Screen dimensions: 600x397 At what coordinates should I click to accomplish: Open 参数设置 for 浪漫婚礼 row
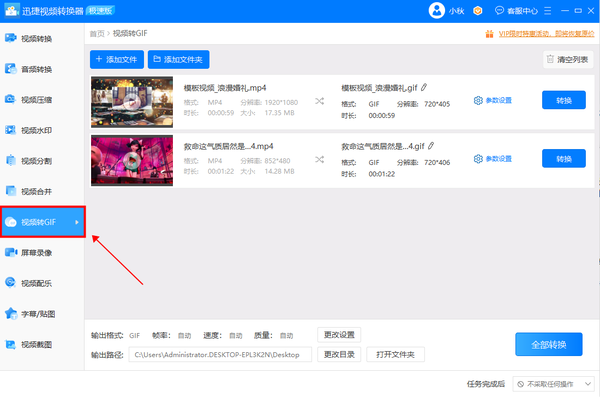(492, 100)
